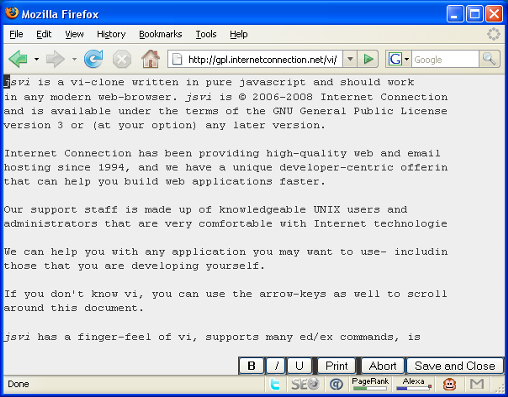Click the line "around this document."

pos(74,308)
